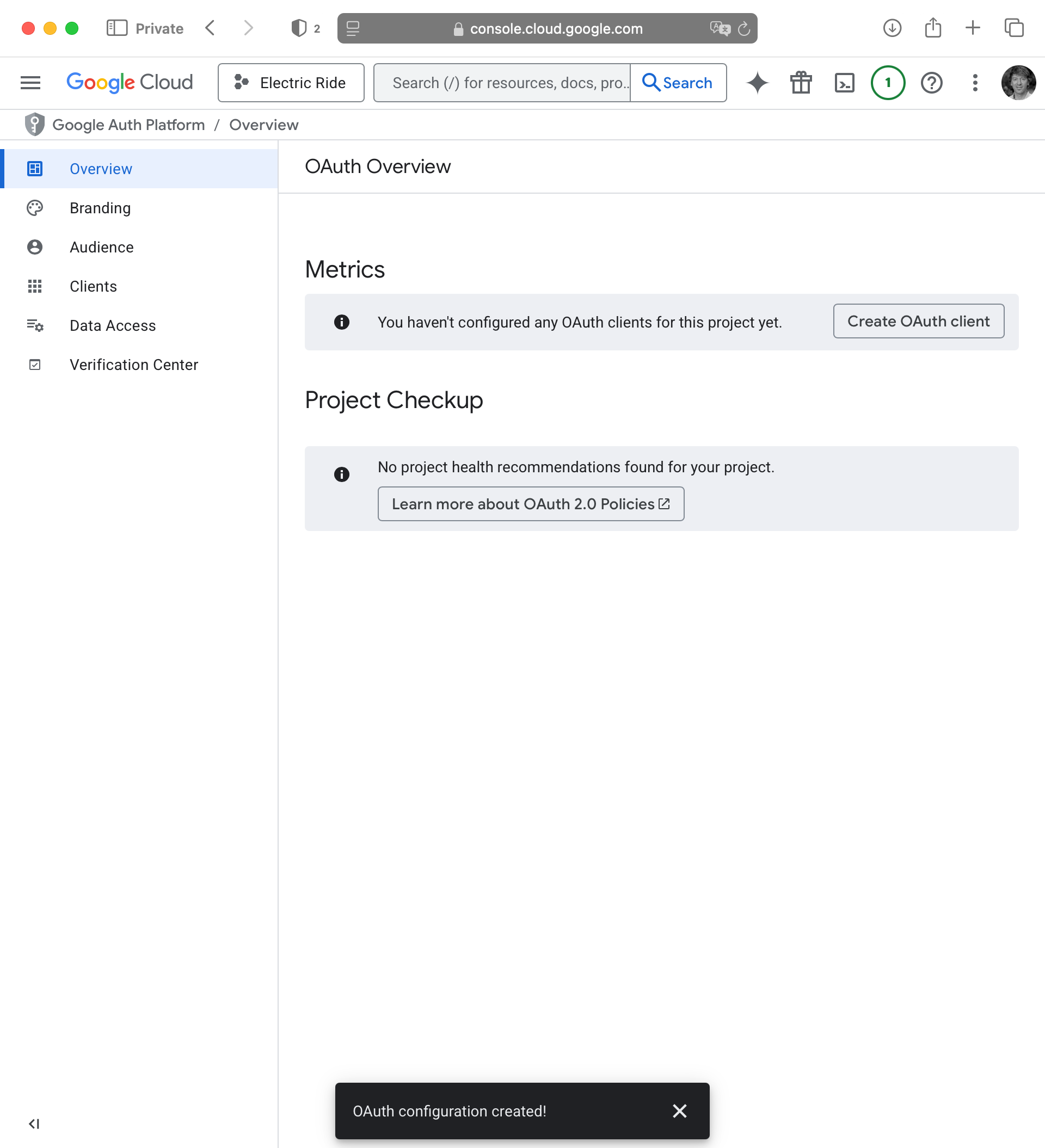
Task: Open the help question mark menu
Action: pyautogui.click(x=931, y=83)
